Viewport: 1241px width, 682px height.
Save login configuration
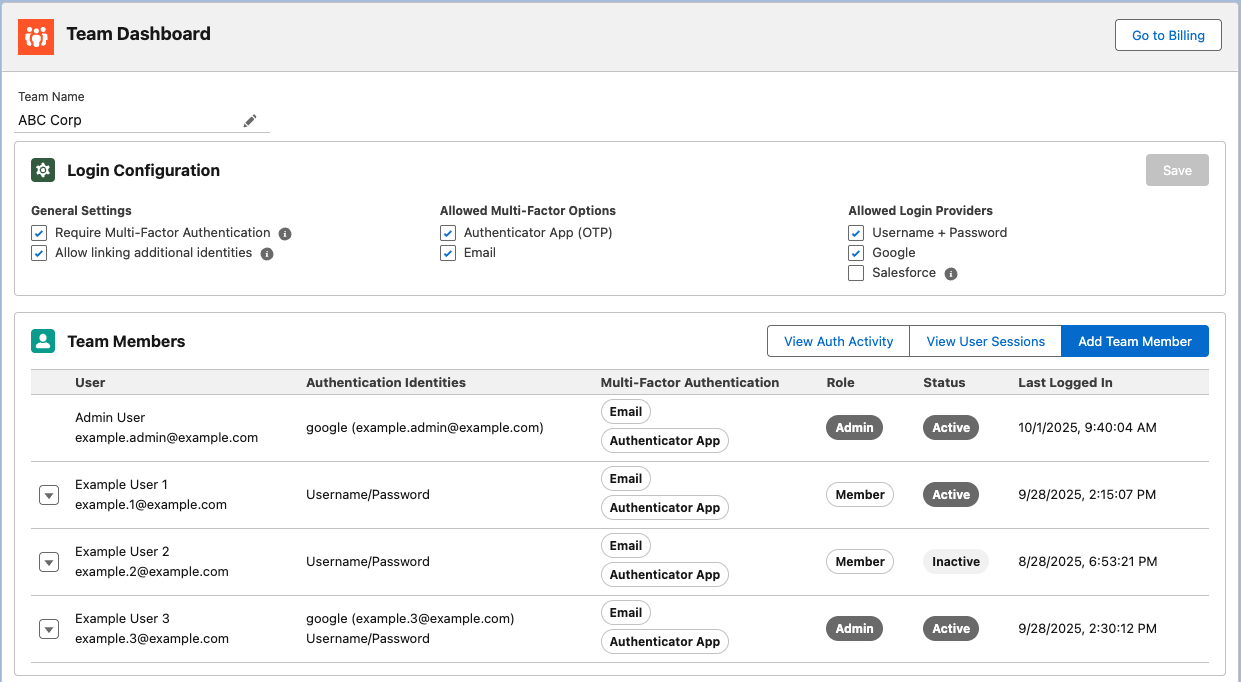click(x=1177, y=170)
